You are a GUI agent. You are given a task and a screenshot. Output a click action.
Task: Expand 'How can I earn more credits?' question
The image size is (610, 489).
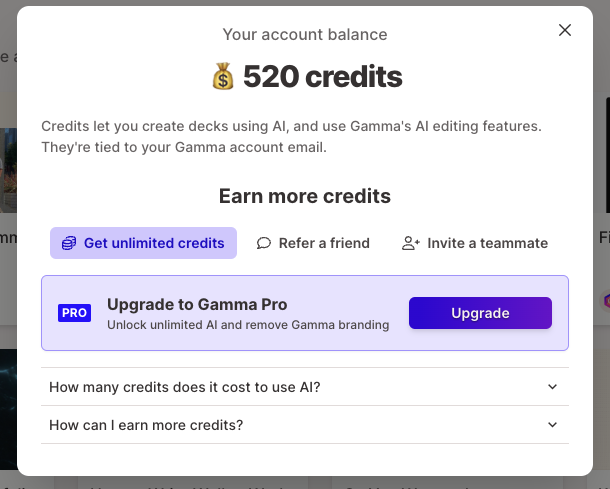305,425
